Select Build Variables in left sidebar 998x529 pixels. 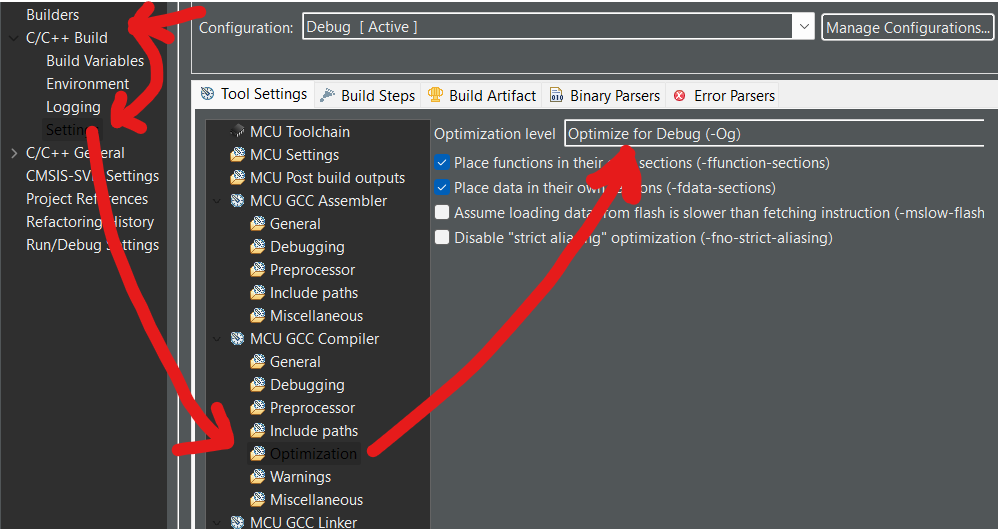[95, 61]
